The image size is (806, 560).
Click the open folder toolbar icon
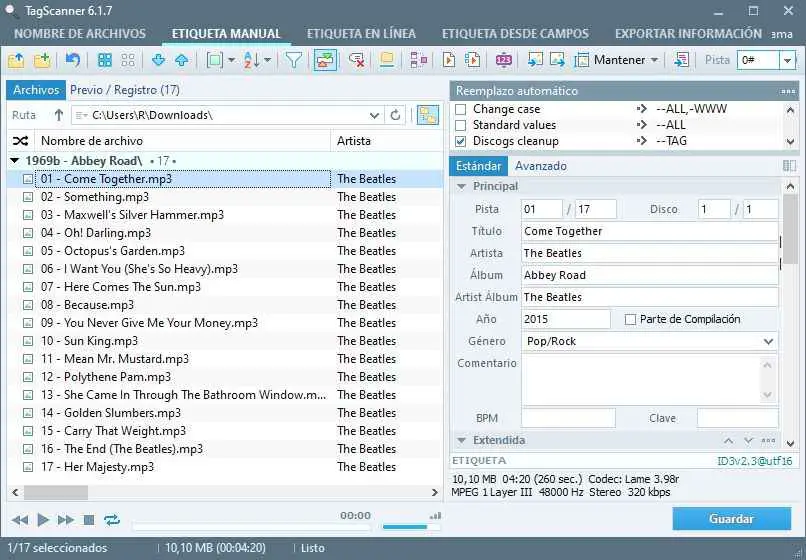[16, 60]
